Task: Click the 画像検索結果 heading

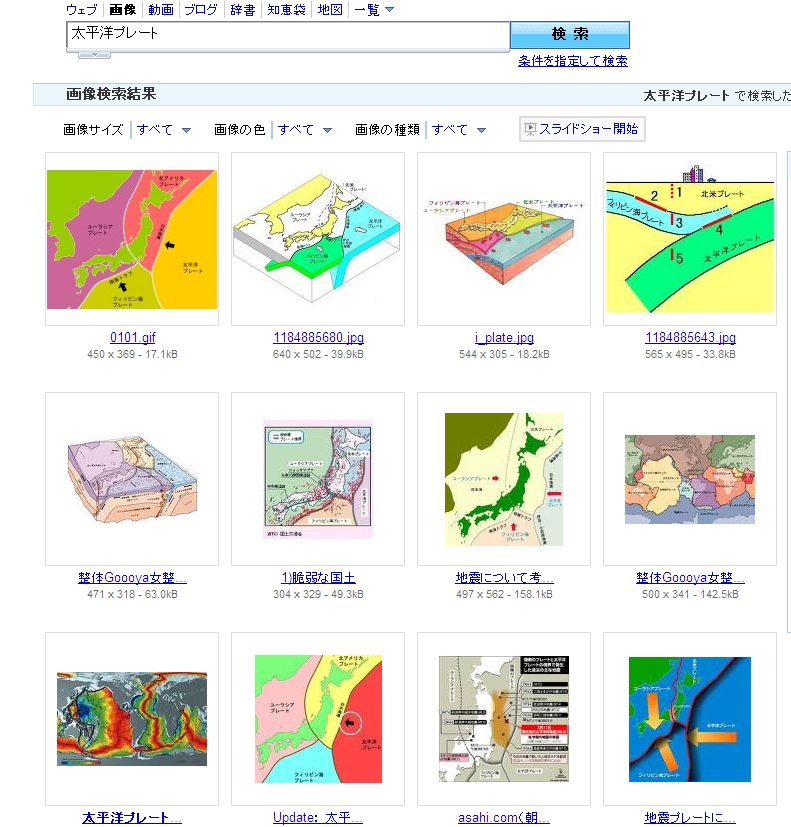Action: pos(111,94)
